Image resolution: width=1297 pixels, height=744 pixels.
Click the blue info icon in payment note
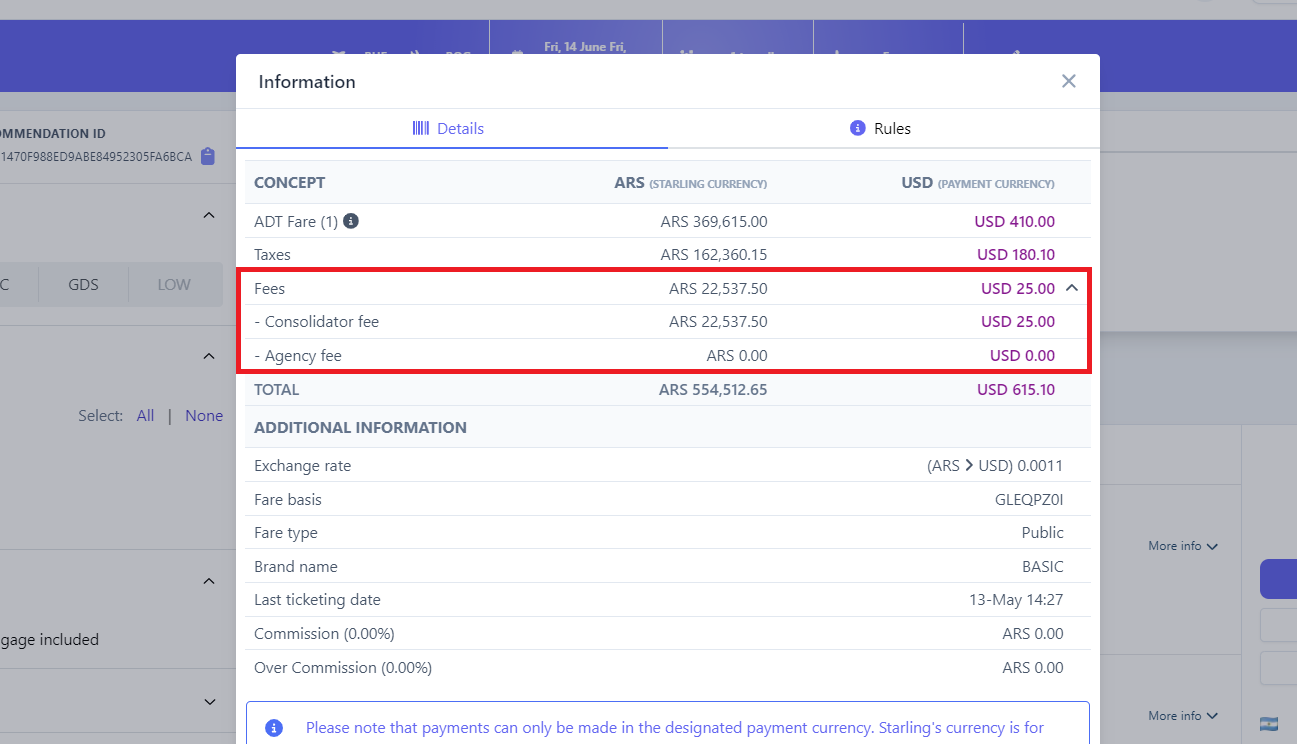pos(274,728)
